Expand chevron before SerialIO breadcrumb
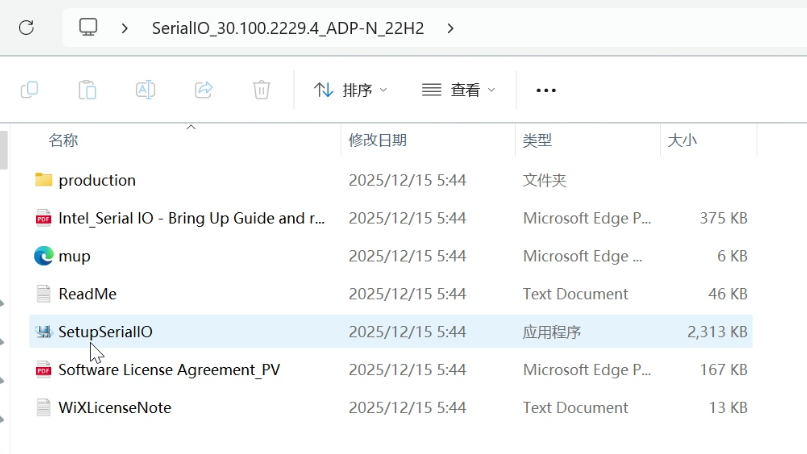Image resolution: width=807 pixels, height=454 pixels. click(125, 28)
